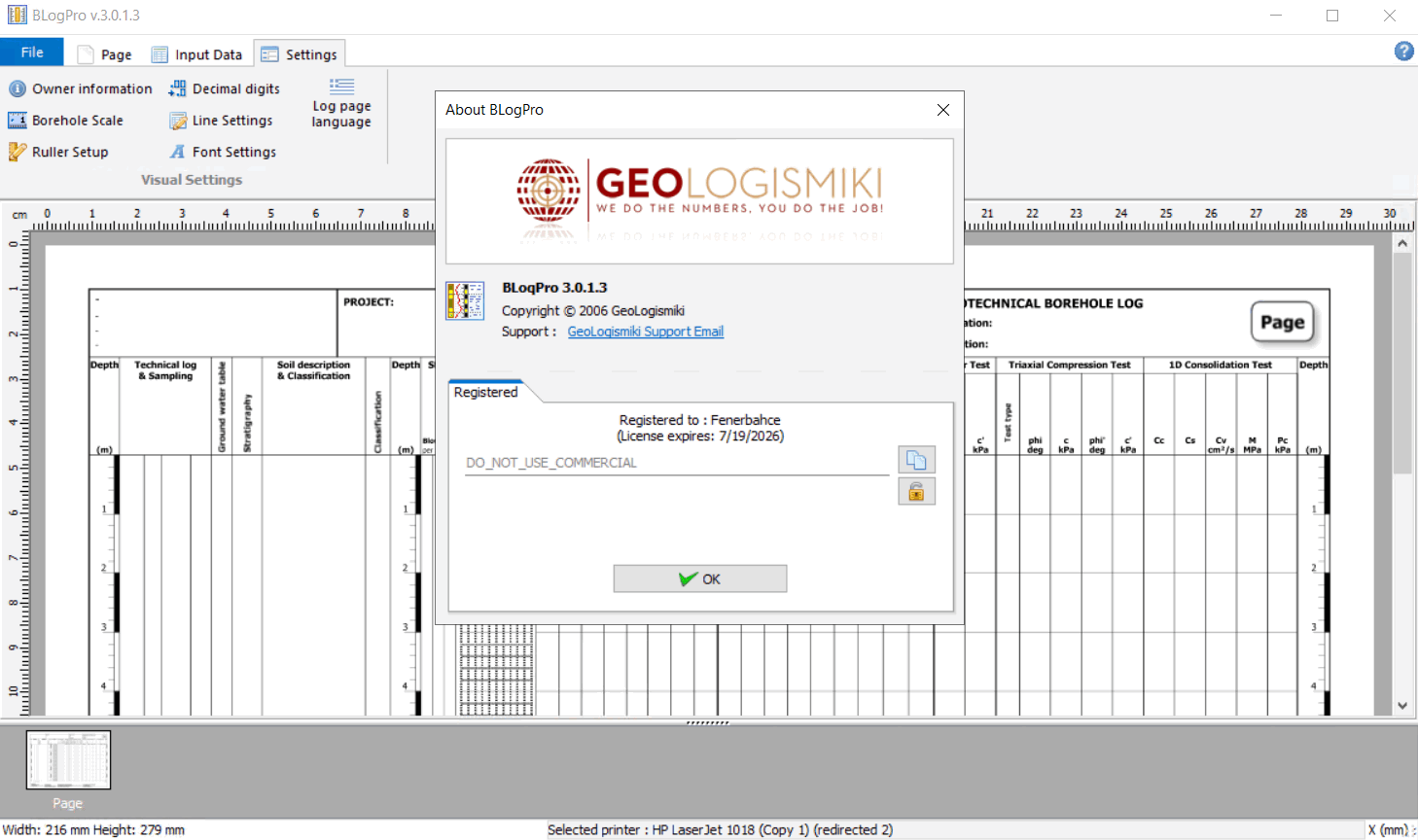1418x840 pixels.
Task: Open the GeoLogismiki Support Email link
Action: point(645,331)
